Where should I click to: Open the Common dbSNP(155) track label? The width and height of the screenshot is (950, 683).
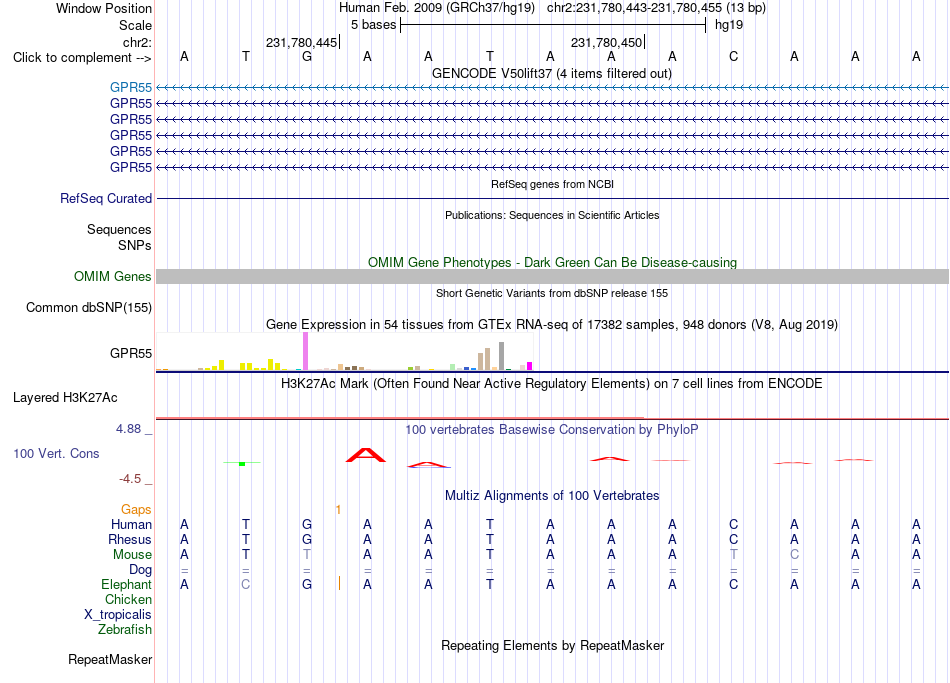click(x=89, y=307)
